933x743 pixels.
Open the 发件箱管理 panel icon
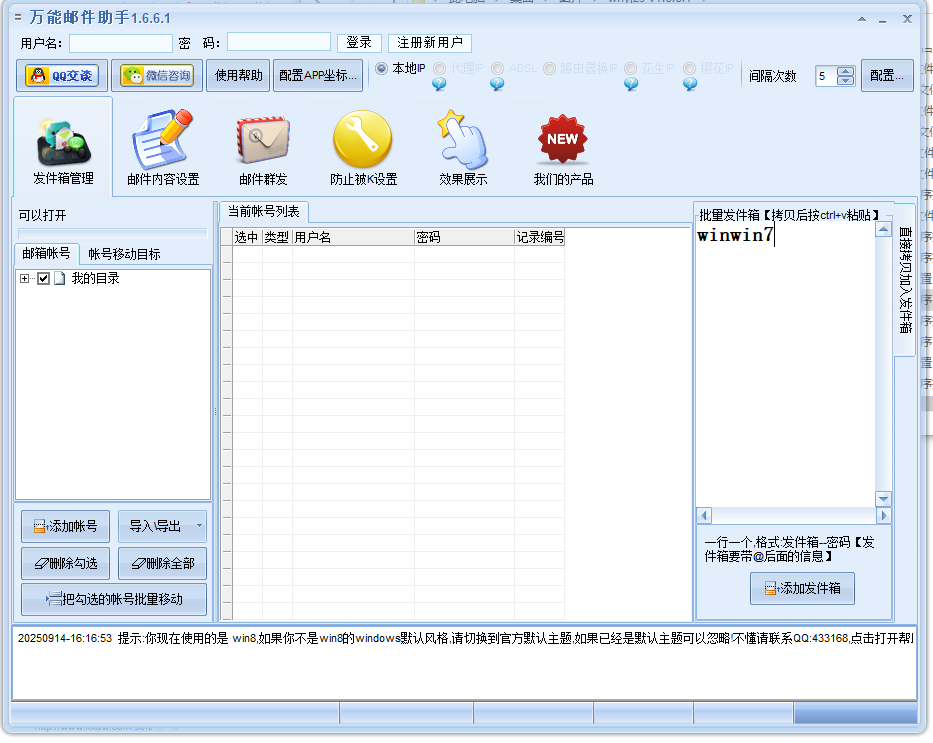click(x=62, y=140)
